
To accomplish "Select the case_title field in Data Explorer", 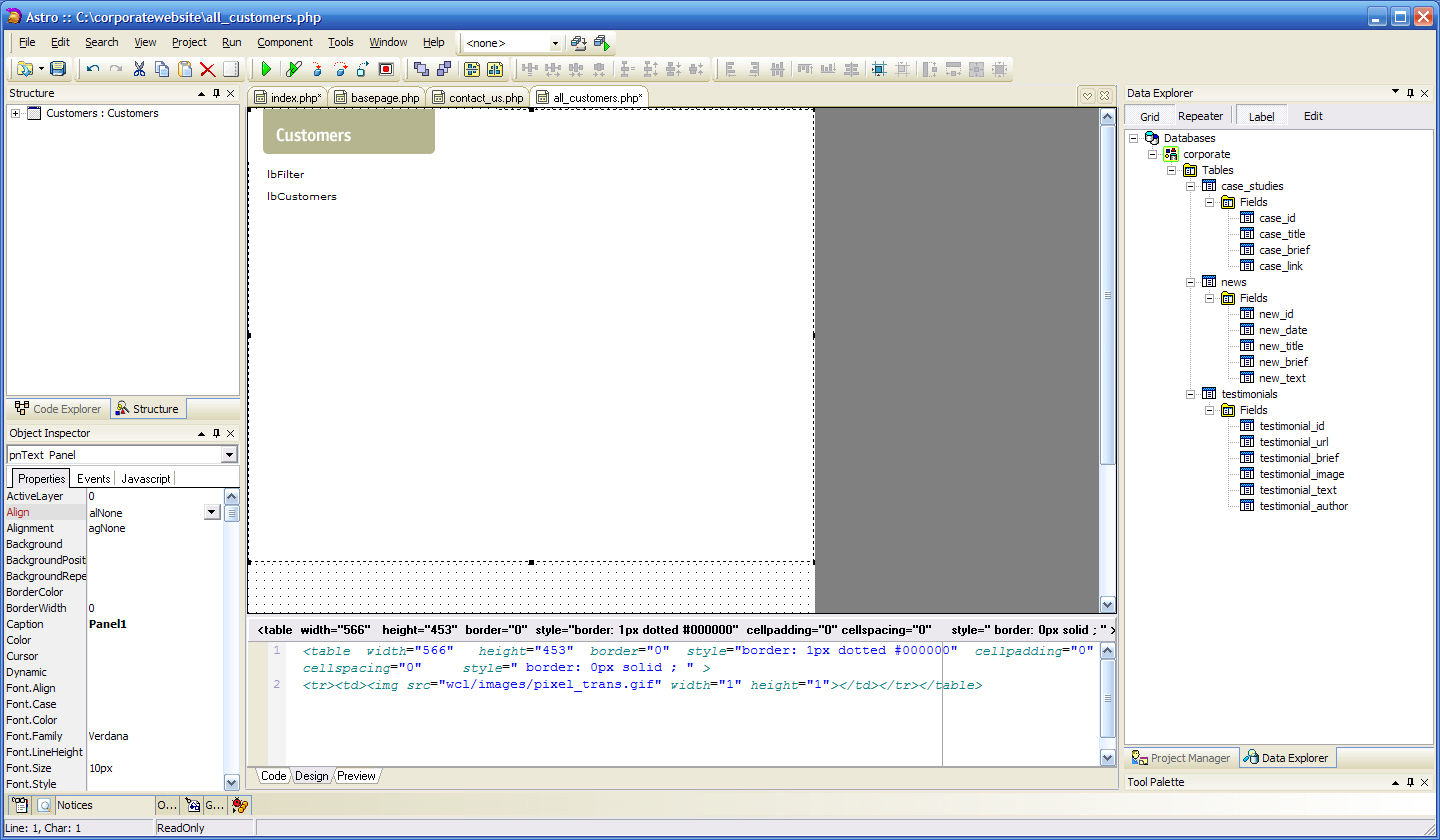I will click(1282, 234).
